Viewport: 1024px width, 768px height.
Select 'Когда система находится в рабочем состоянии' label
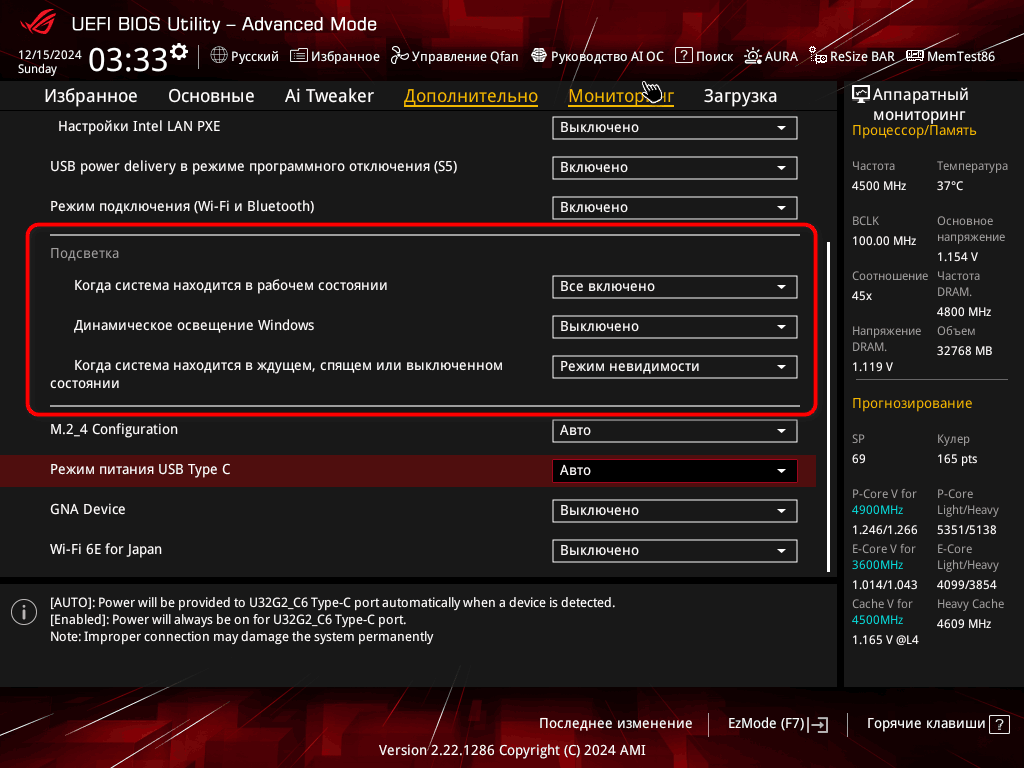pos(231,285)
